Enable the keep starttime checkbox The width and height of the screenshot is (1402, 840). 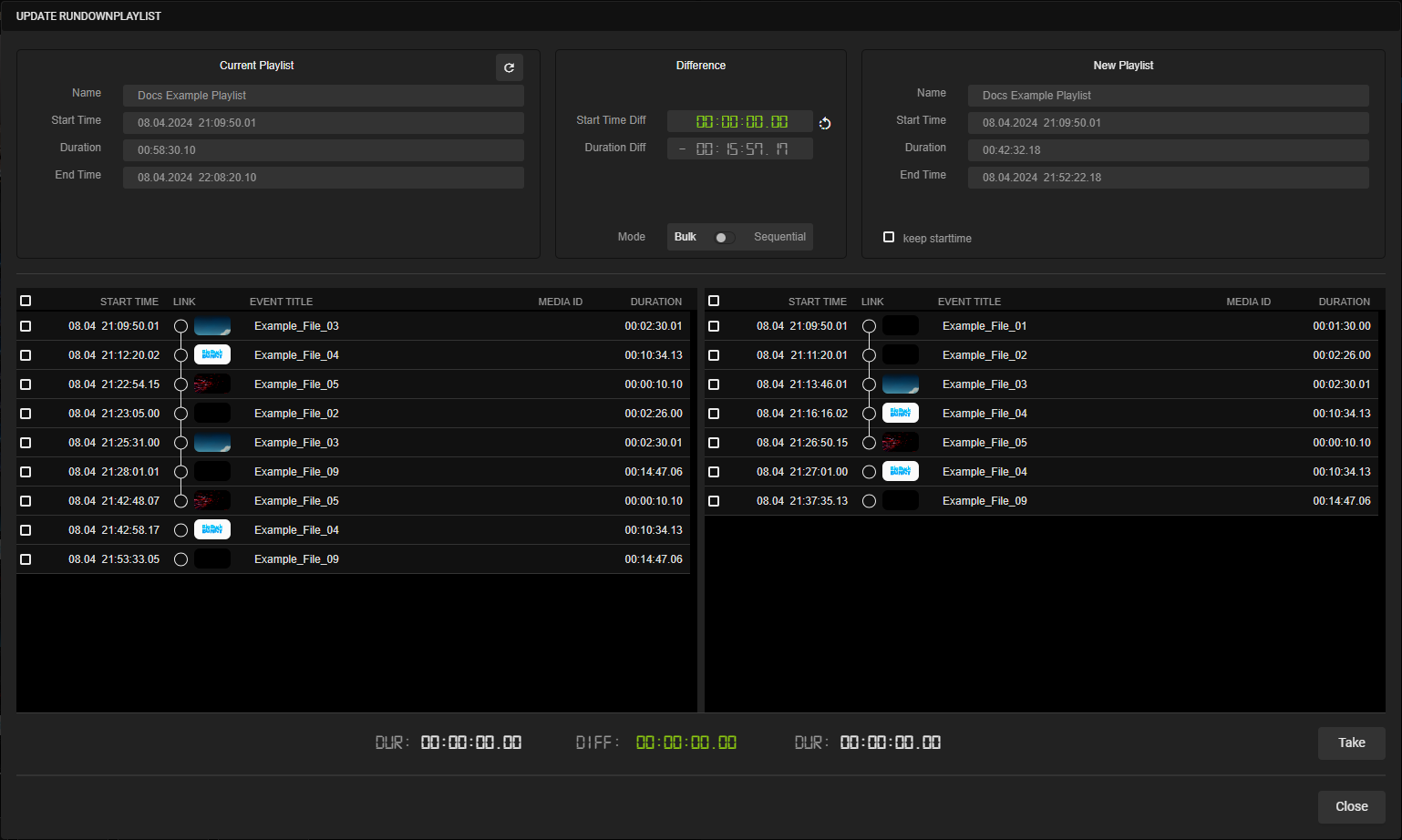(x=889, y=237)
